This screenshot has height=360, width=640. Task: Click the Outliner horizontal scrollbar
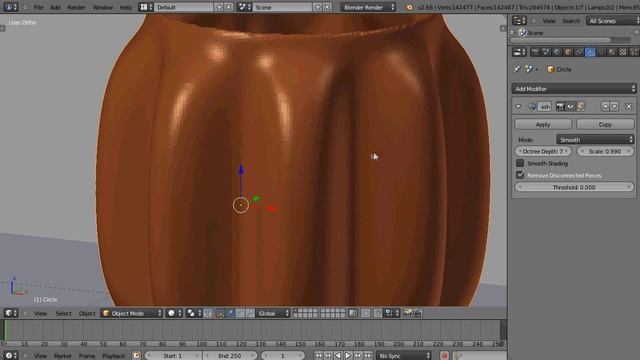570,40
